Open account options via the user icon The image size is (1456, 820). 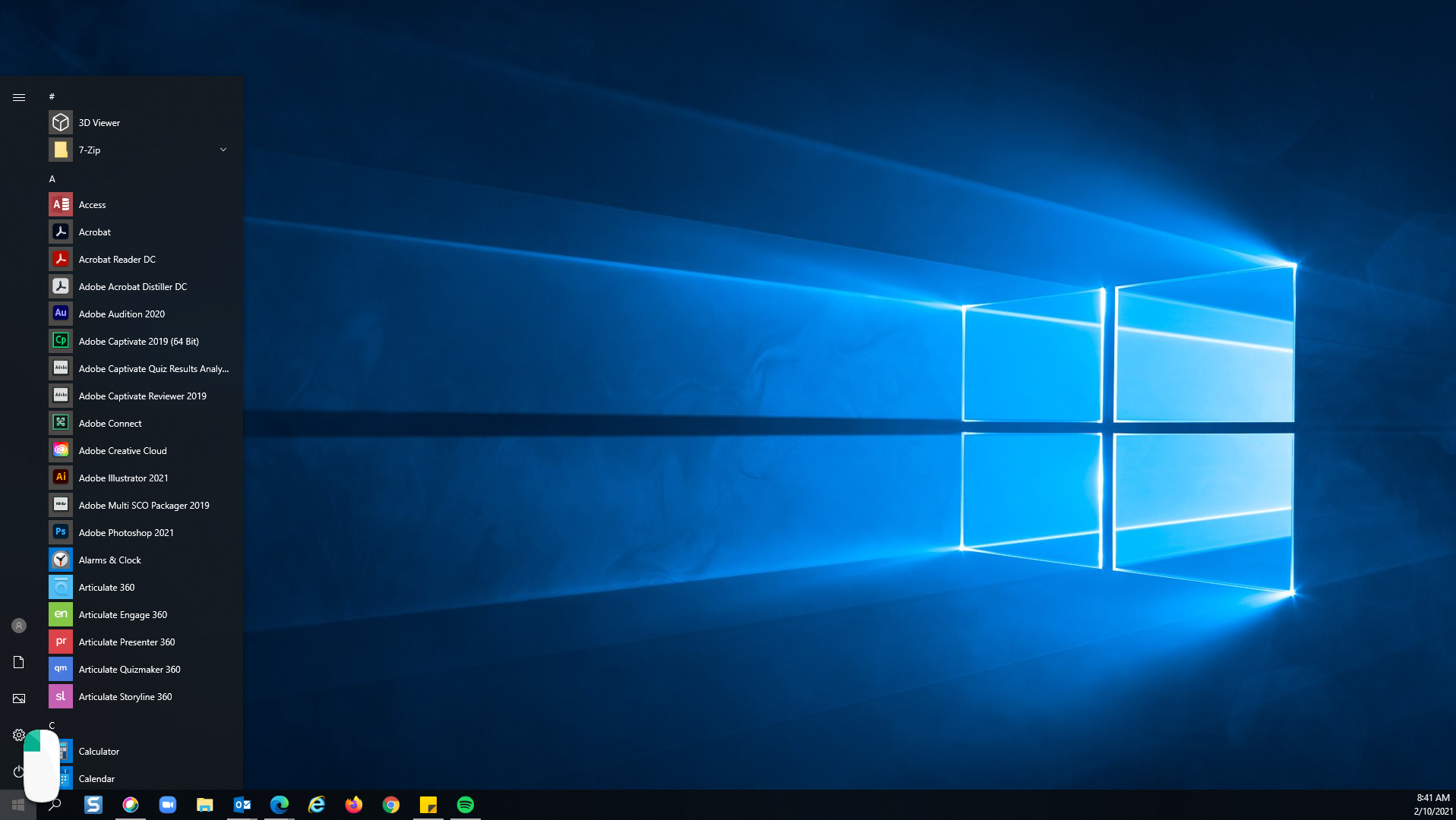point(18,626)
